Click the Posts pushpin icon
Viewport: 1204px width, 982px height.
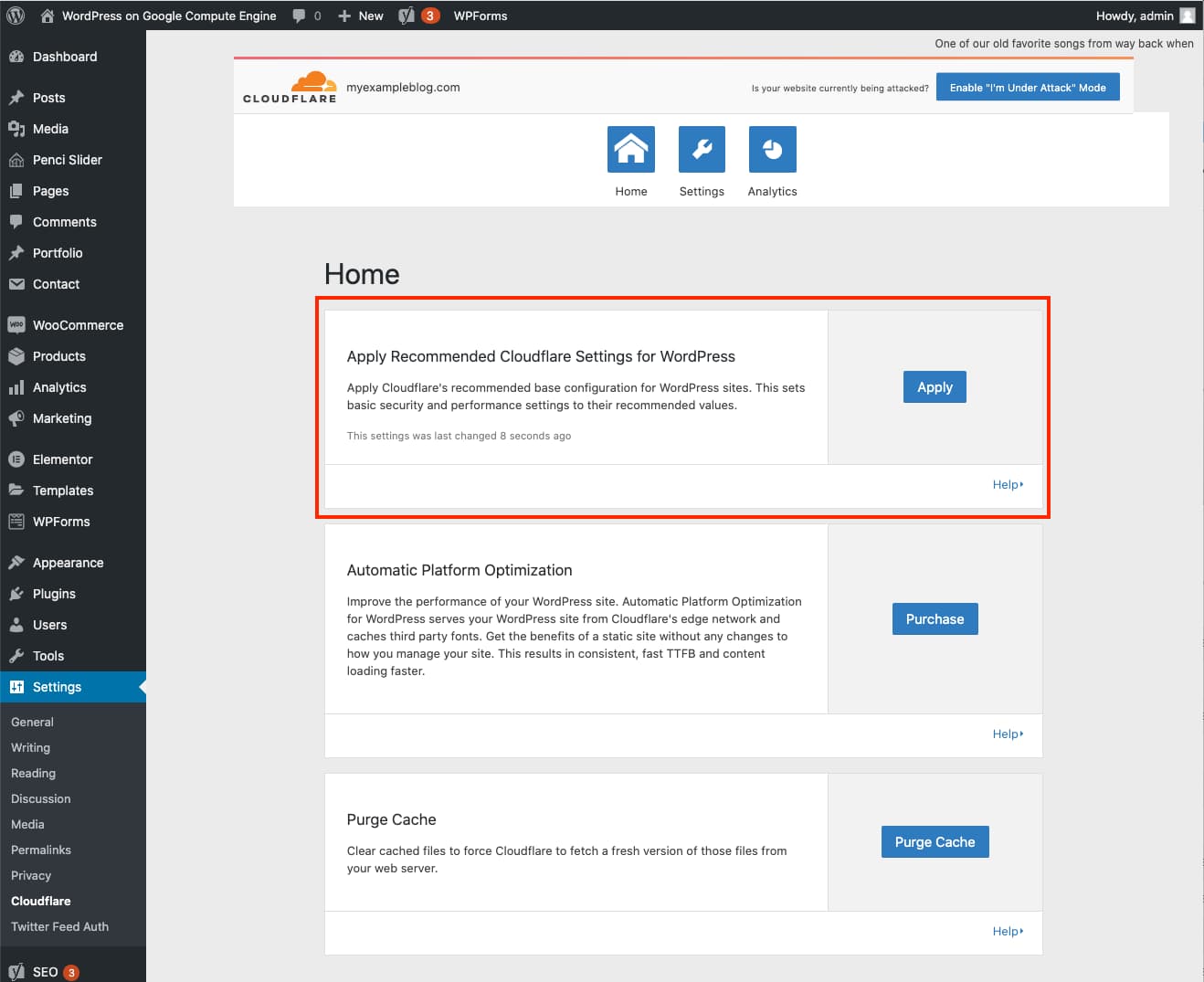[x=16, y=98]
